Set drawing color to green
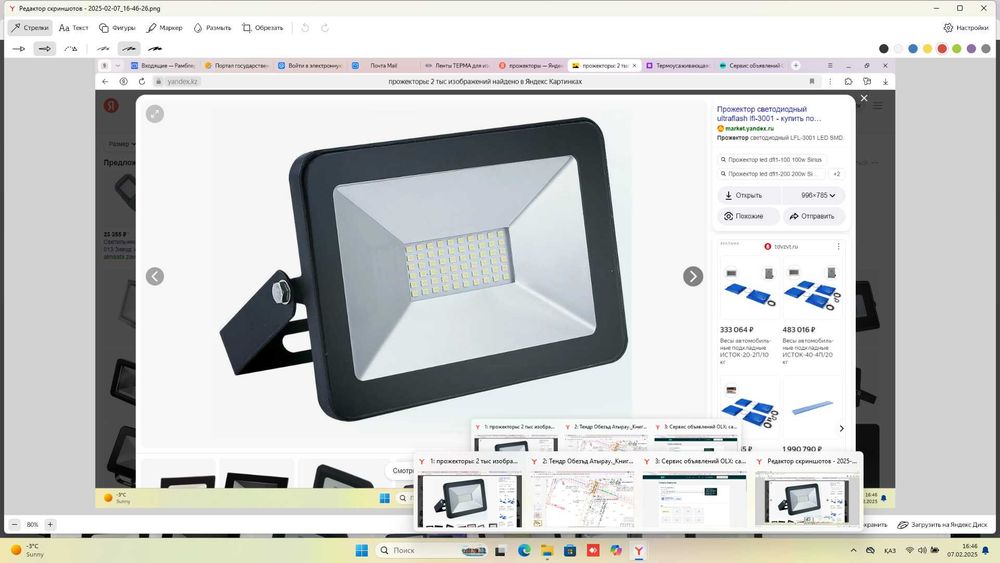The image size is (1000, 563). (956, 48)
